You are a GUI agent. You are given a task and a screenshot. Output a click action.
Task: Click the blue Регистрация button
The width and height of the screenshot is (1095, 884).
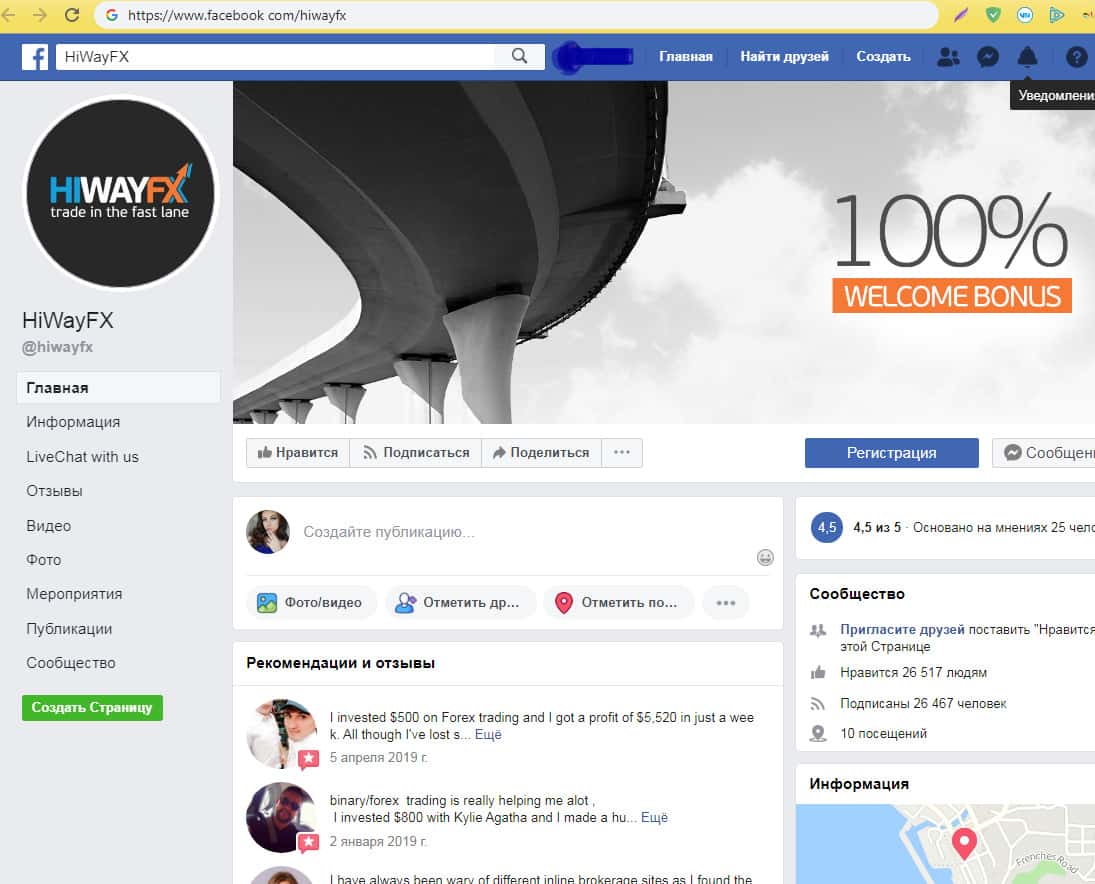pyautogui.click(x=891, y=452)
